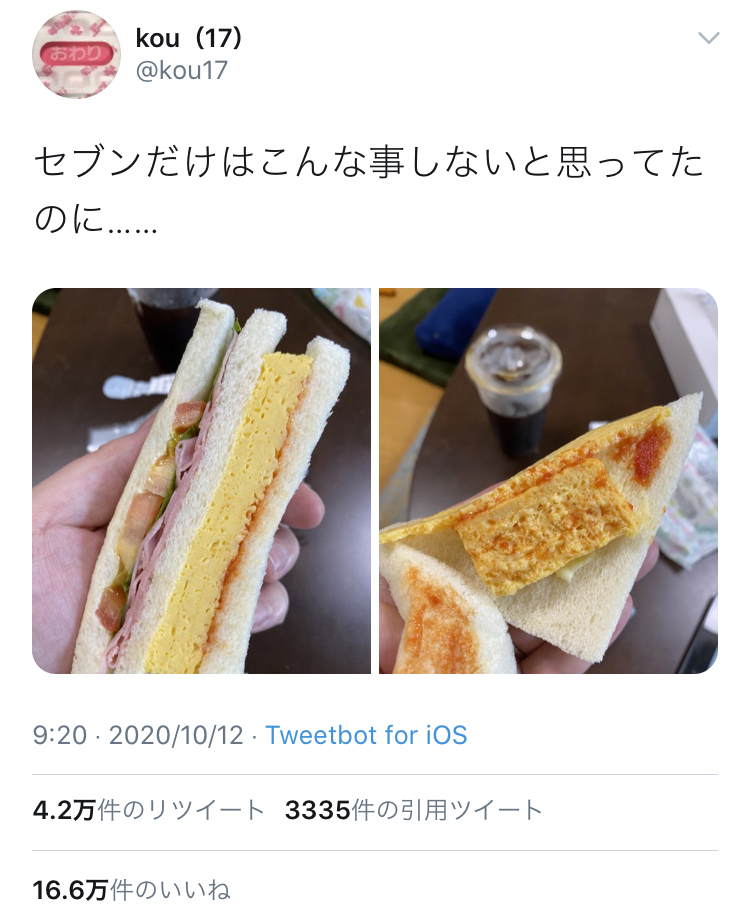Tap the 2020/10/12 post date
Screen dimensions: 750x911
tap(176, 735)
